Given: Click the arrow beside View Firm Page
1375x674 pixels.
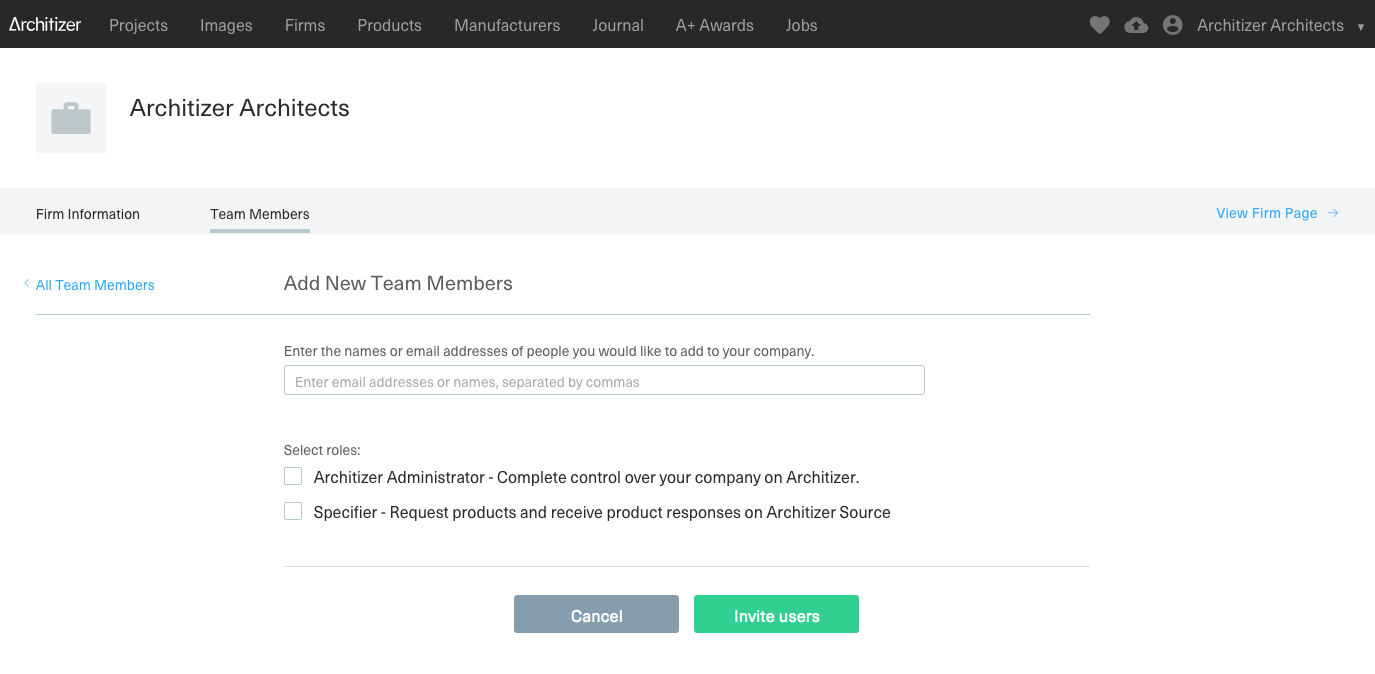Looking at the screenshot, I should click(1333, 213).
